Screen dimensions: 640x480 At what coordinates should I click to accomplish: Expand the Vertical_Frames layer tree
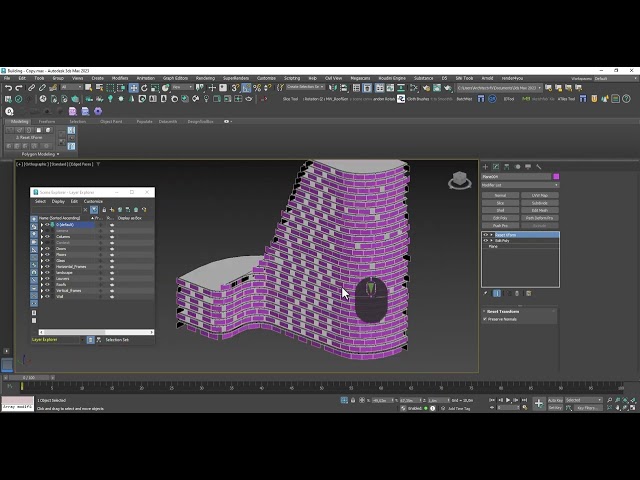pos(42,291)
